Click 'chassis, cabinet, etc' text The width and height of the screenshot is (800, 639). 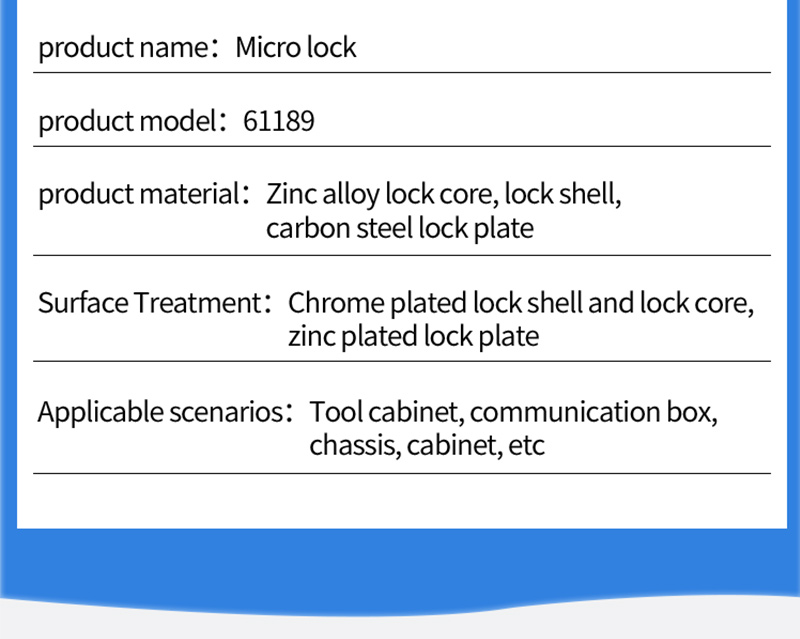click(427, 446)
